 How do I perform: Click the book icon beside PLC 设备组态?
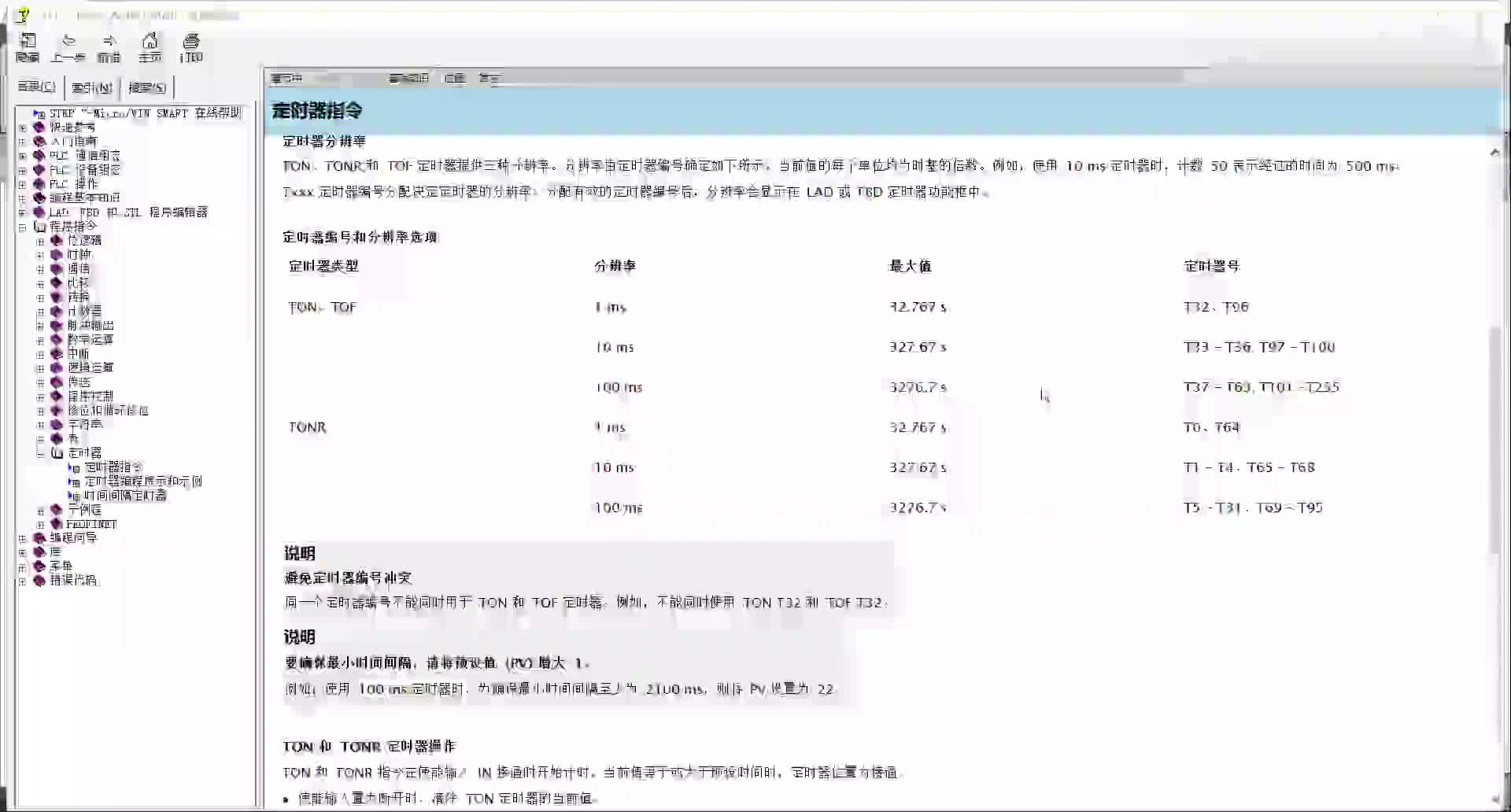[39, 170]
